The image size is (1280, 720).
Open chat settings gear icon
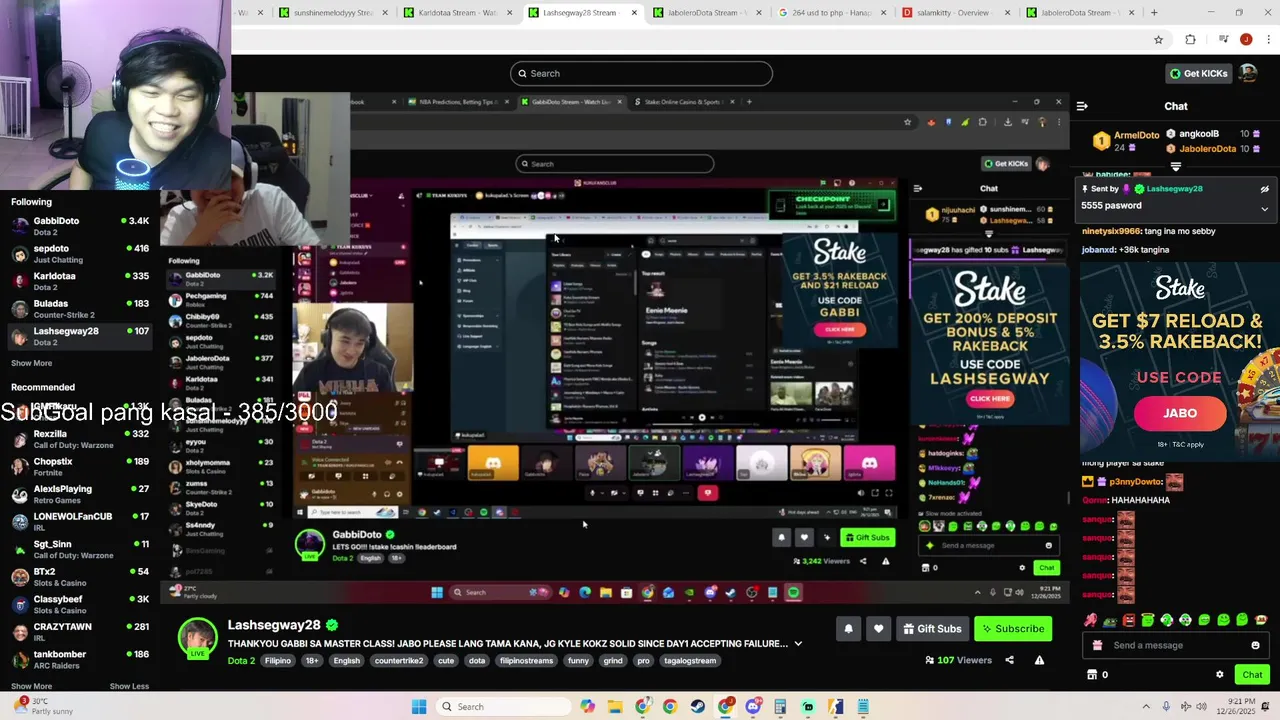coord(1219,675)
